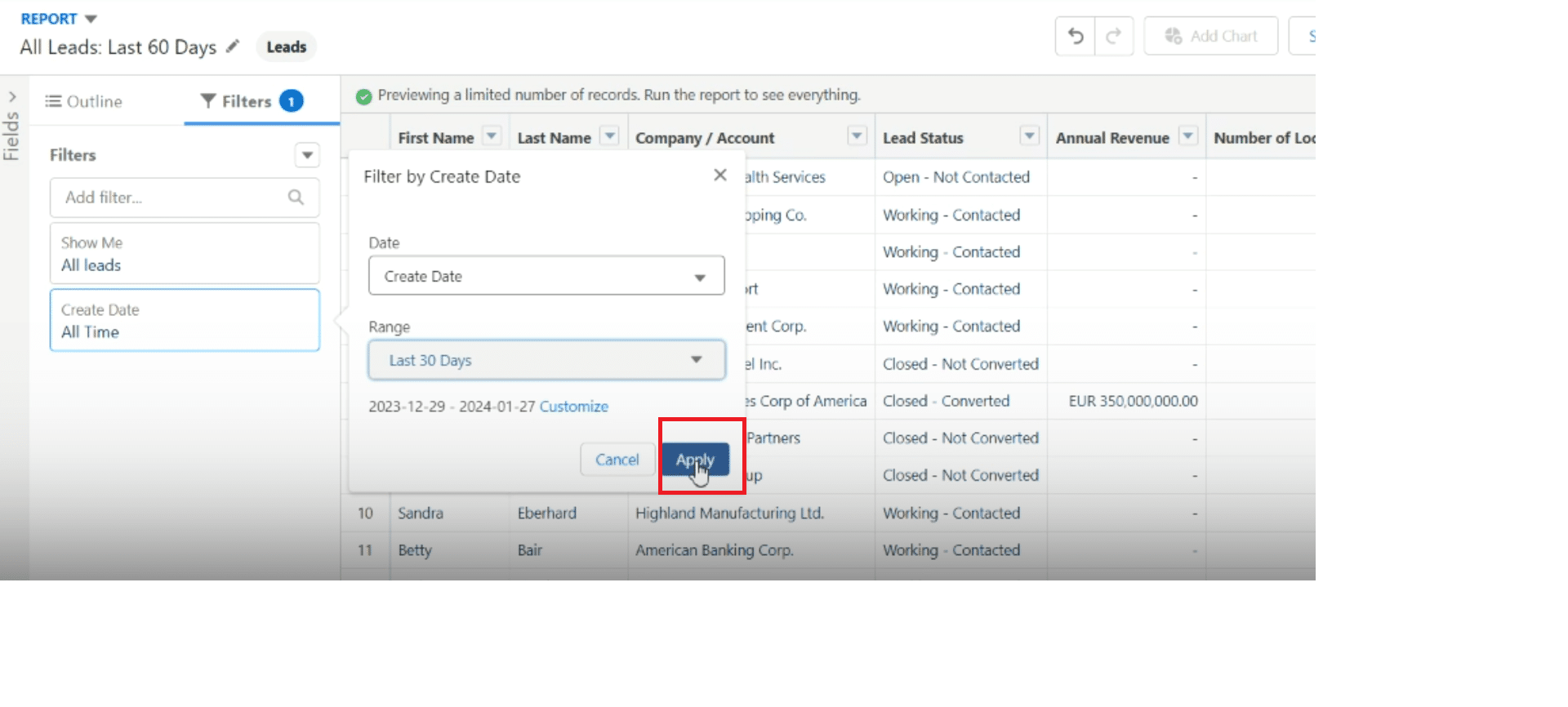Switch to the Outline tab
This screenshot has height=707, width=1568.
tap(83, 101)
